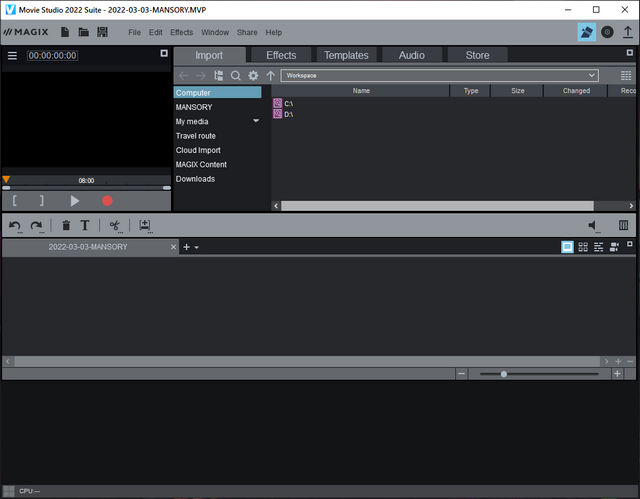Open the mixer panel icon on toolbar

tap(623, 225)
